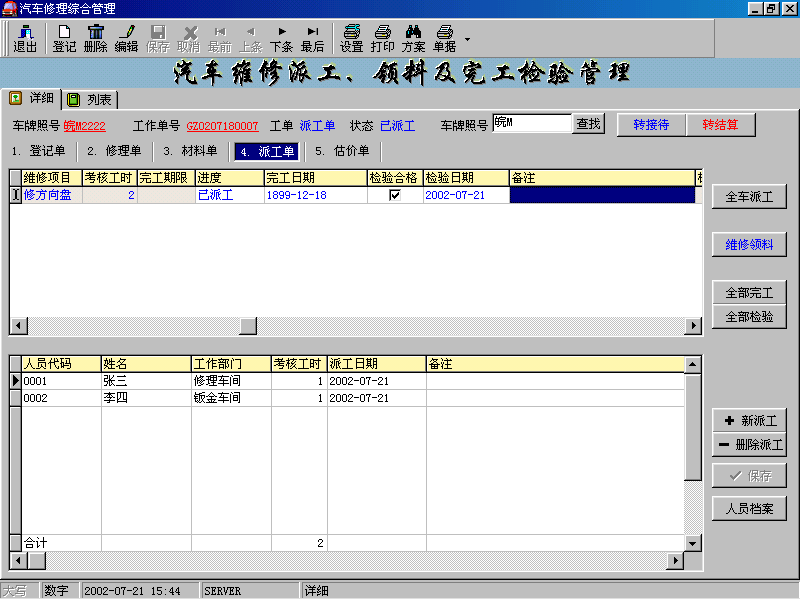Screen dimensions: 800x600
Task: Click license plate link 皖M2222
Action: click(85, 126)
